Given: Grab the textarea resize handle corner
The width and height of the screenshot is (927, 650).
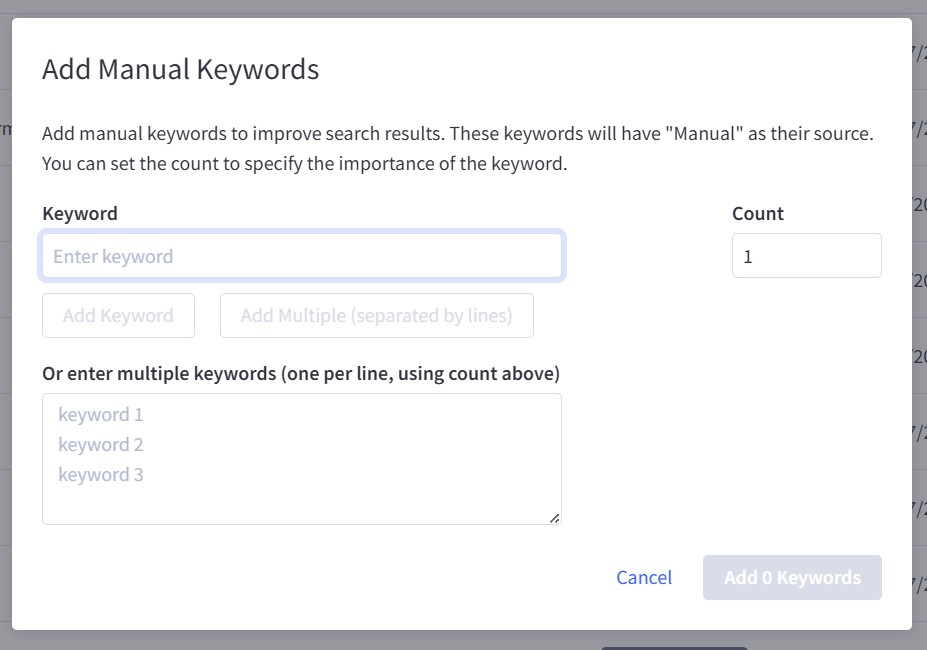Looking at the screenshot, I should [x=555, y=519].
